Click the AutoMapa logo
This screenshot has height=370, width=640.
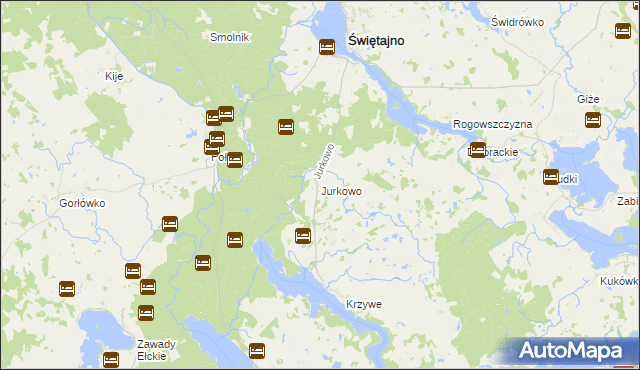pyautogui.click(x=570, y=350)
